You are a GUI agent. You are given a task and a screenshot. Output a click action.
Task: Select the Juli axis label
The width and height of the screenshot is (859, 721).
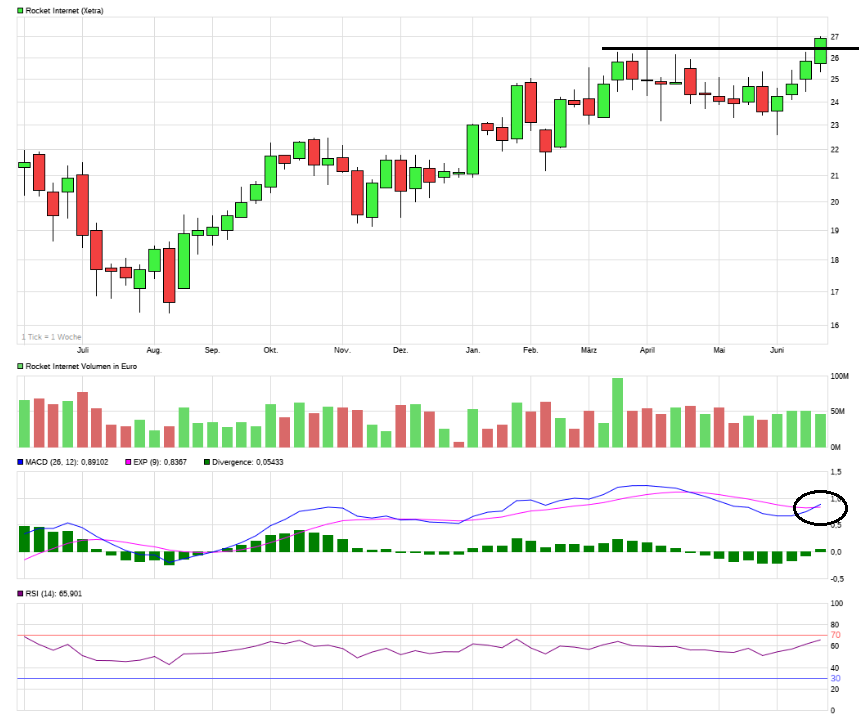tap(83, 350)
